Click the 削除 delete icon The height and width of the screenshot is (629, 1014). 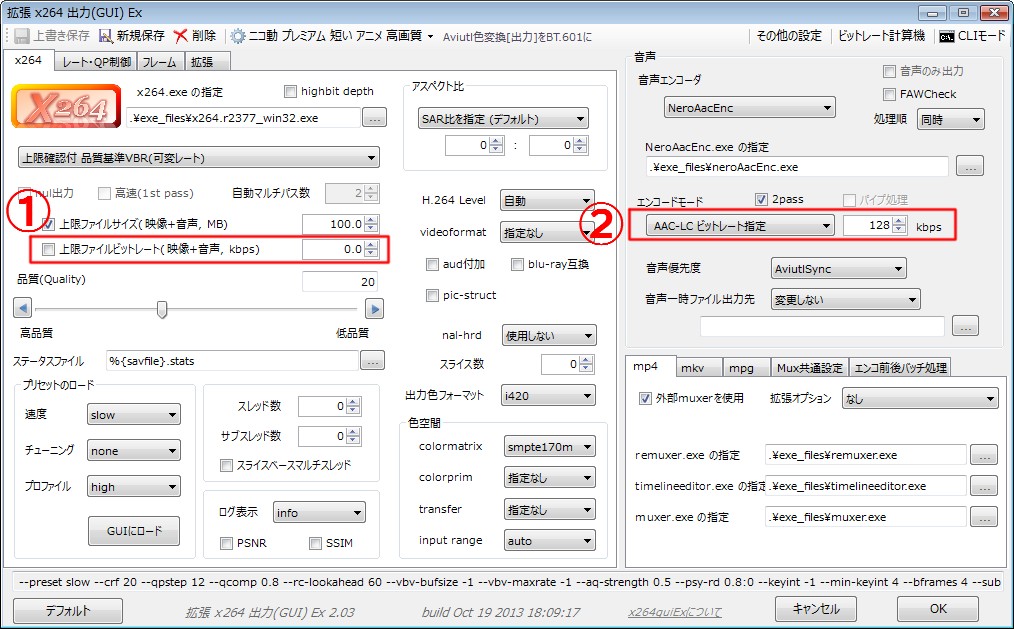point(180,36)
